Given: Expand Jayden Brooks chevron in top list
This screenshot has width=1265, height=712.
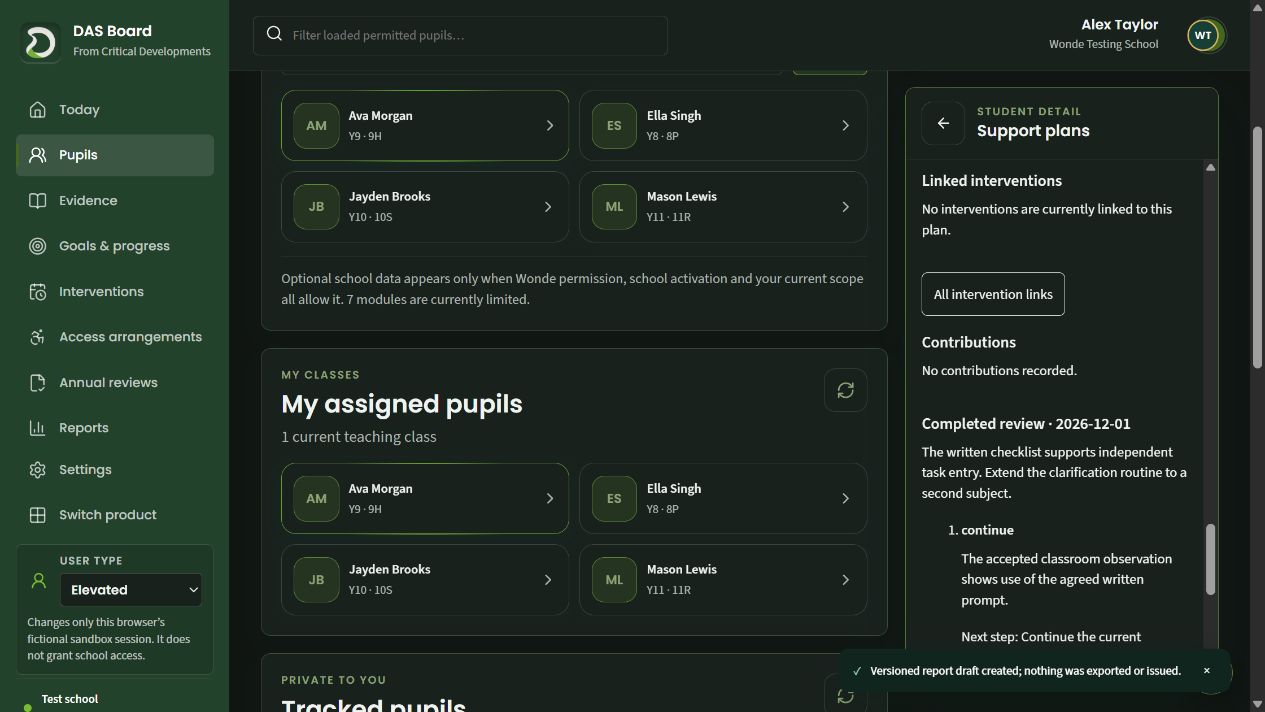Looking at the screenshot, I should pos(548,207).
